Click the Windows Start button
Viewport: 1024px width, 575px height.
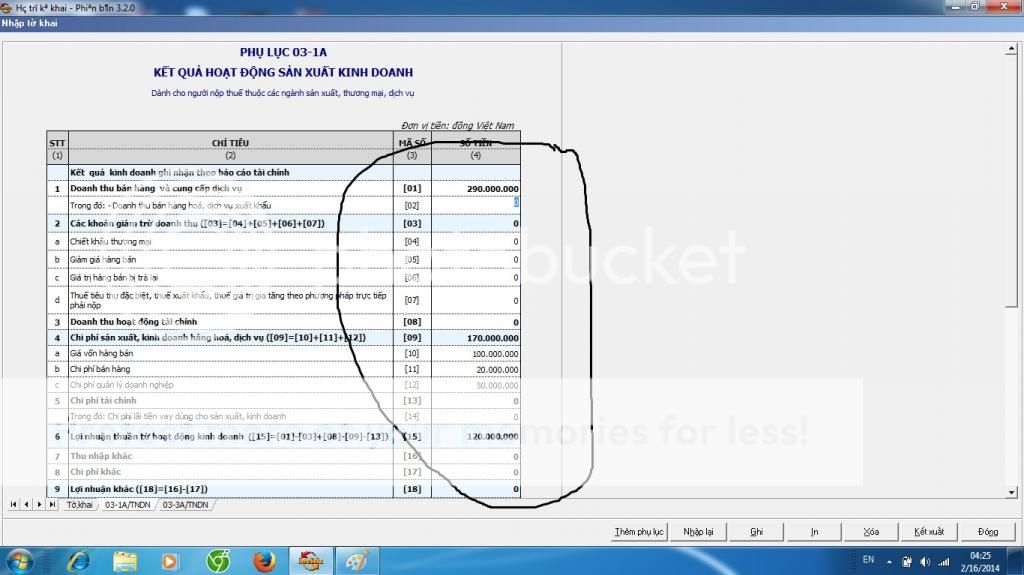[20, 561]
